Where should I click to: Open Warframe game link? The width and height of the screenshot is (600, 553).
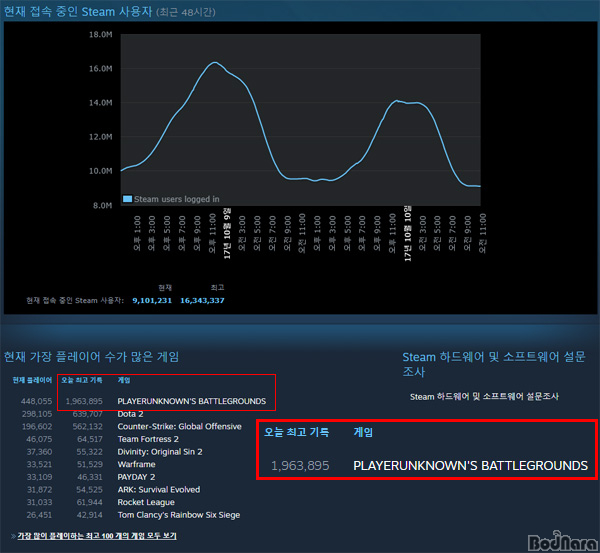pyautogui.click(x=137, y=465)
